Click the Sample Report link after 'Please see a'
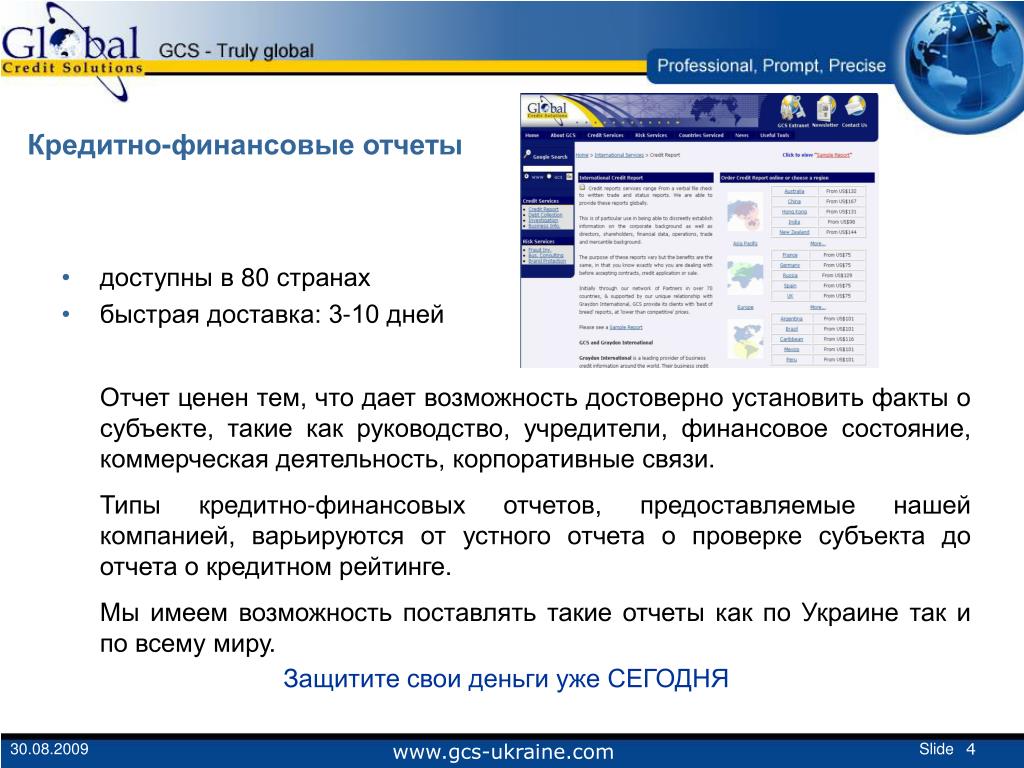 (626, 327)
